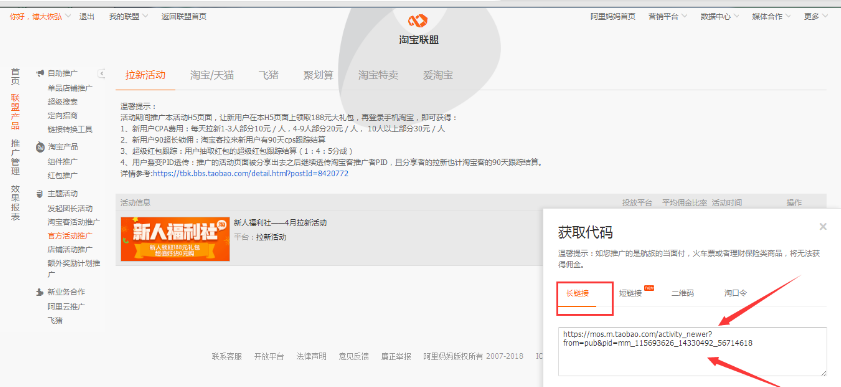Click 廉正举报 in the footer
The width and height of the screenshot is (841, 387).
tap(396, 356)
